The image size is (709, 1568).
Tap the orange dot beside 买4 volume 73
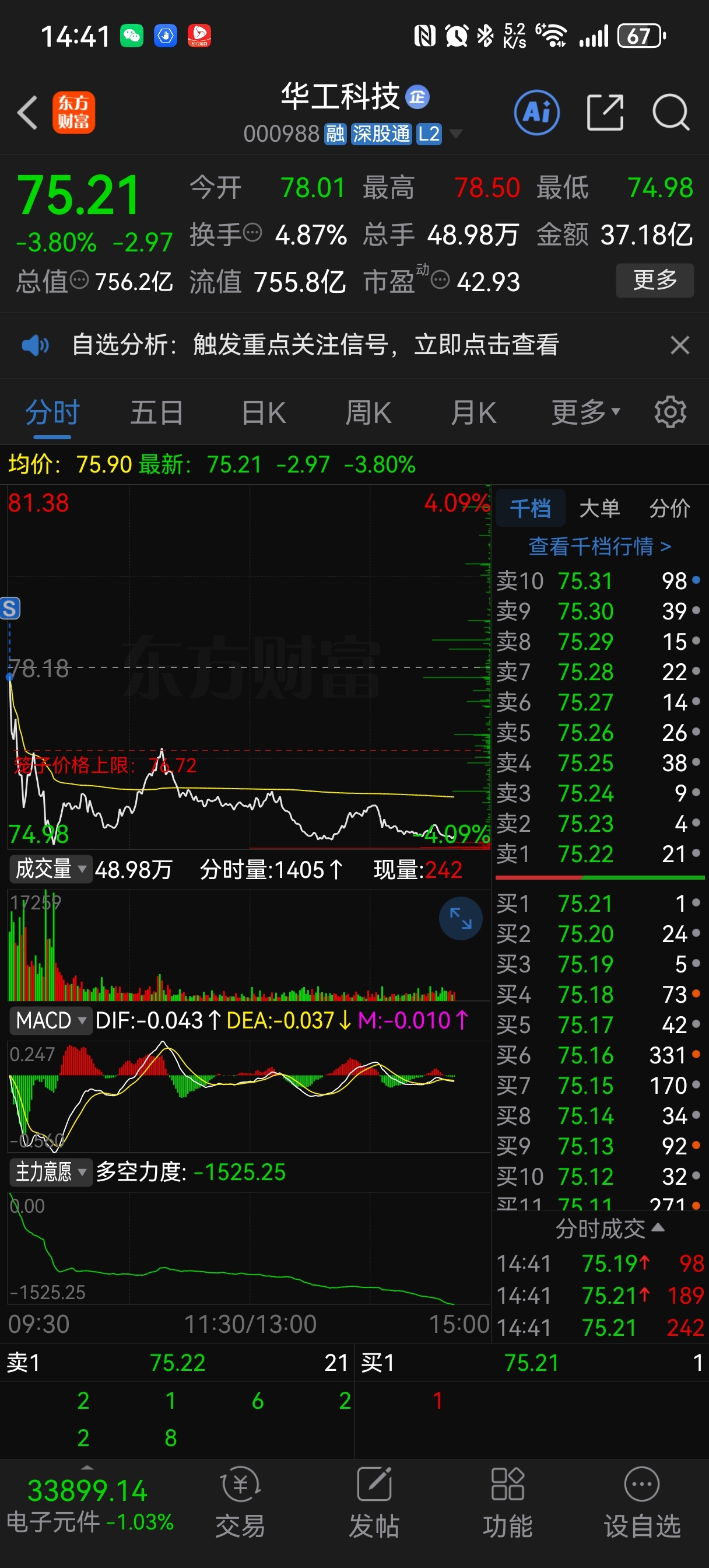coord(696,993)
